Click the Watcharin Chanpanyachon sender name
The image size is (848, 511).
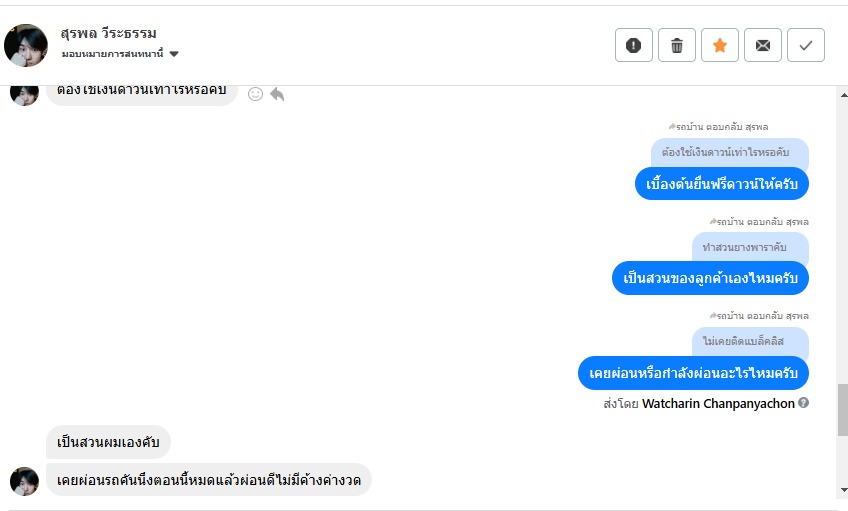coord(718,403)
